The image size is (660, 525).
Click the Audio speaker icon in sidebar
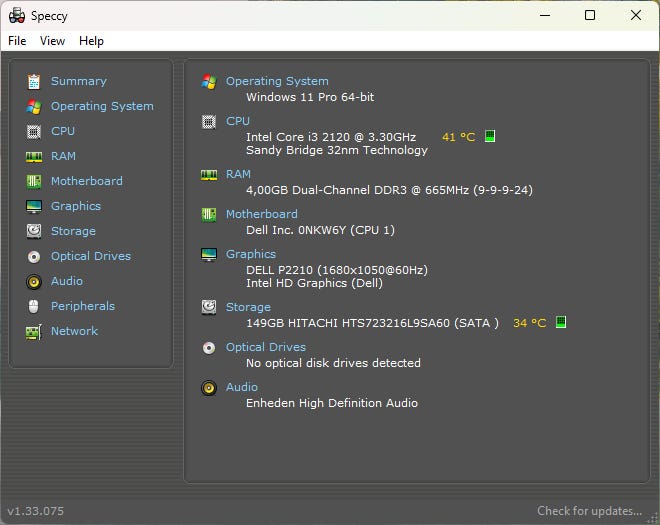pyautogui.click(x=34, y=281)
